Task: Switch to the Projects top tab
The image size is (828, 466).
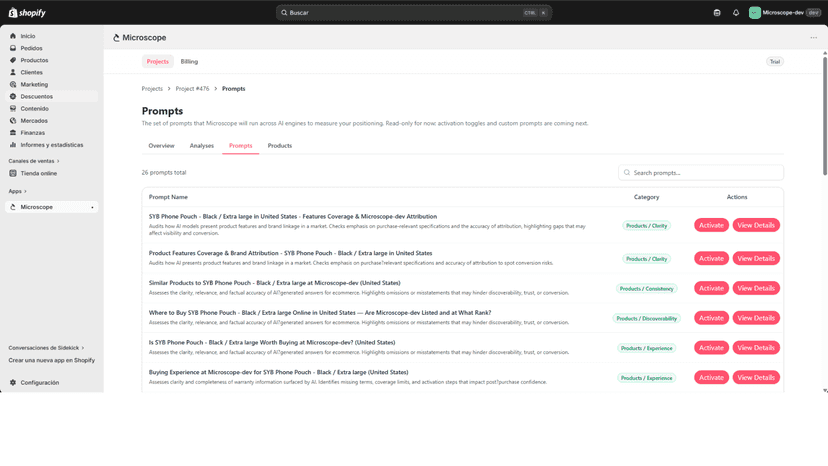Action: (157, 61)
